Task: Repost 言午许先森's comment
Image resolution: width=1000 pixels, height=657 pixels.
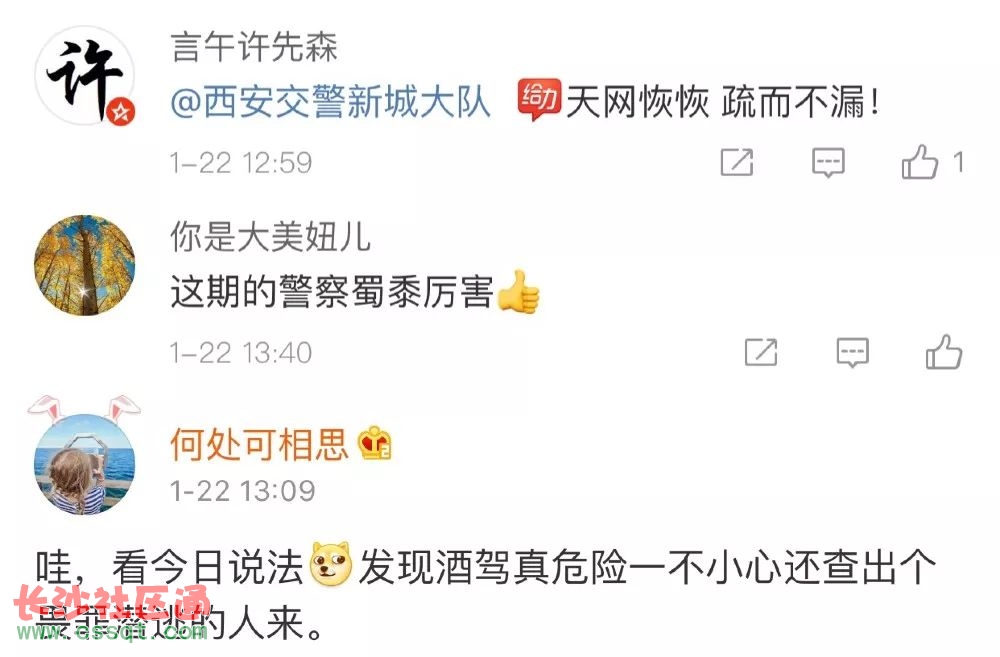Action: coord(737,162)
